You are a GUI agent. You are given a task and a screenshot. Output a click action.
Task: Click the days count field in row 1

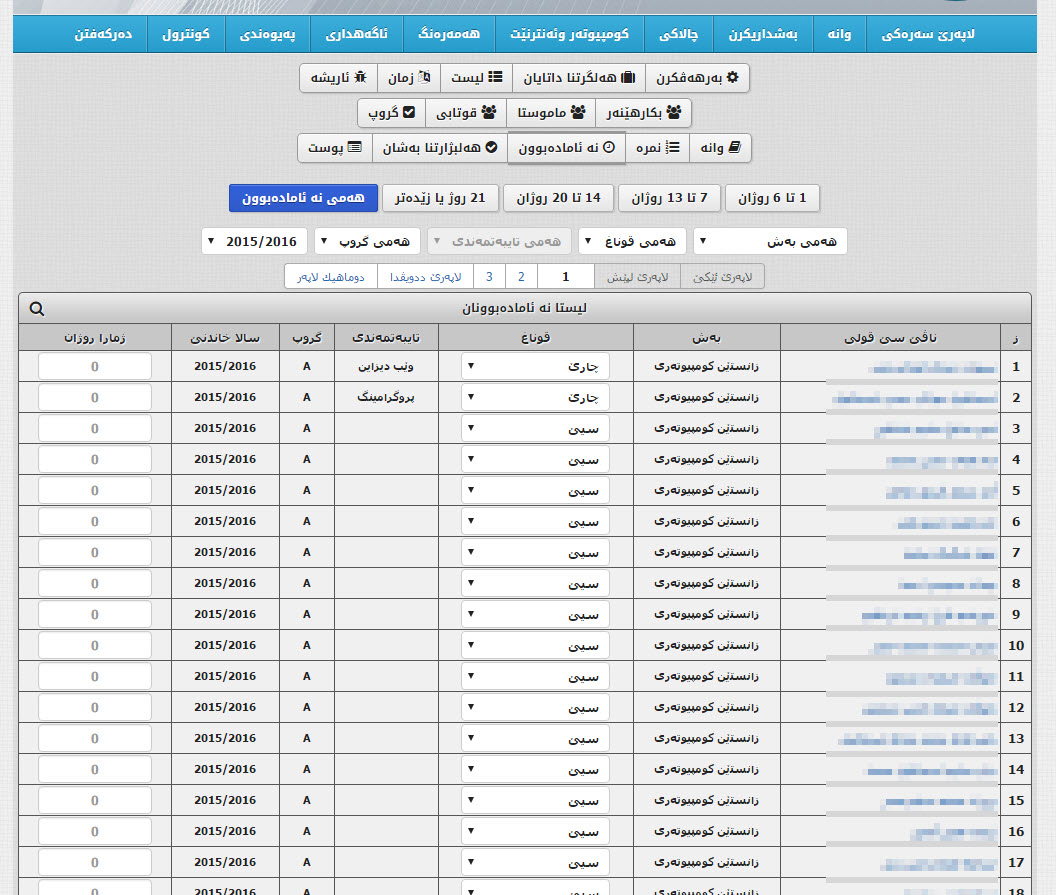pos(95,367)
